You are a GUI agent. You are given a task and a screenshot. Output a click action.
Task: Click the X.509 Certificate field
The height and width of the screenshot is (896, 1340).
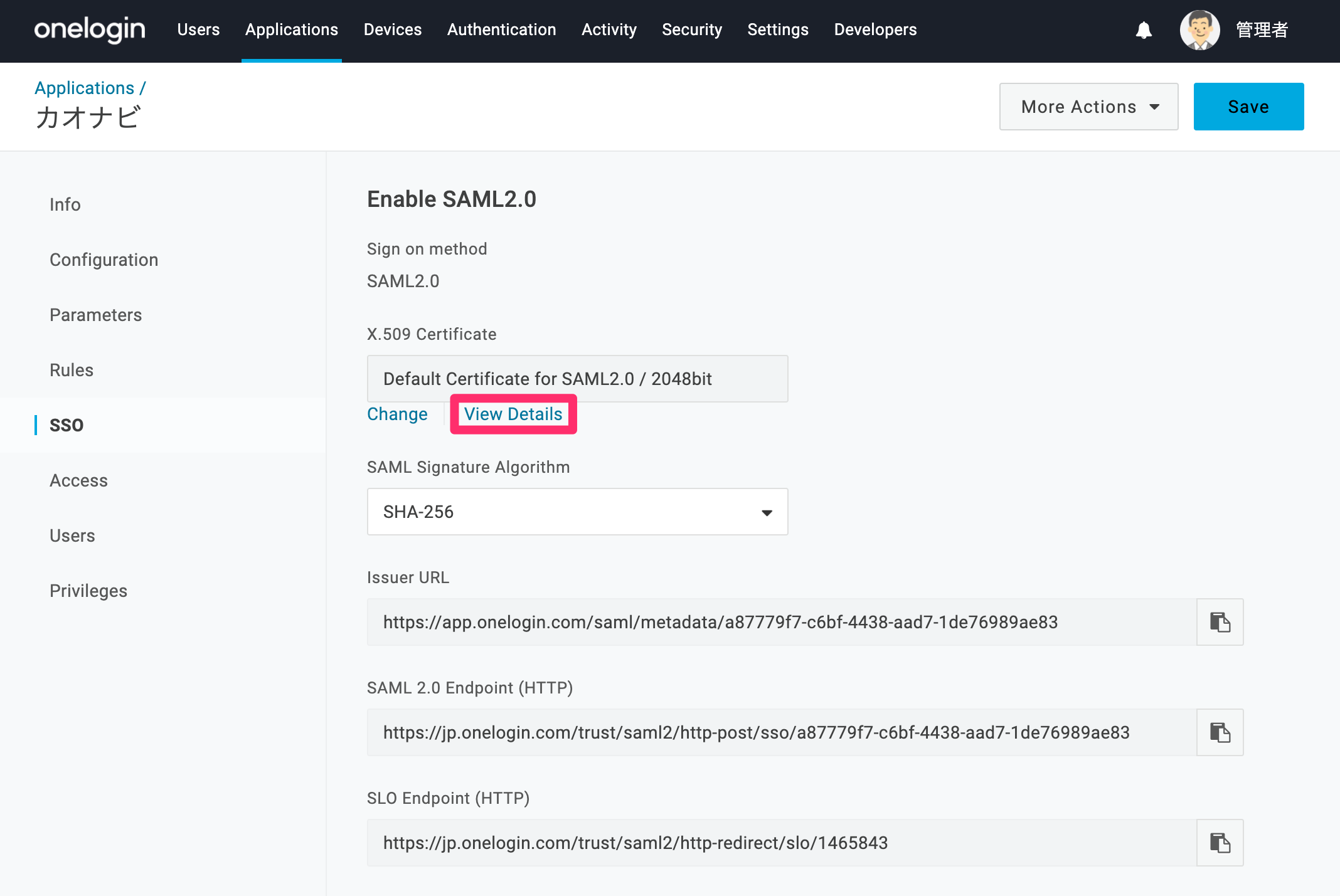[x=577, y=379]
